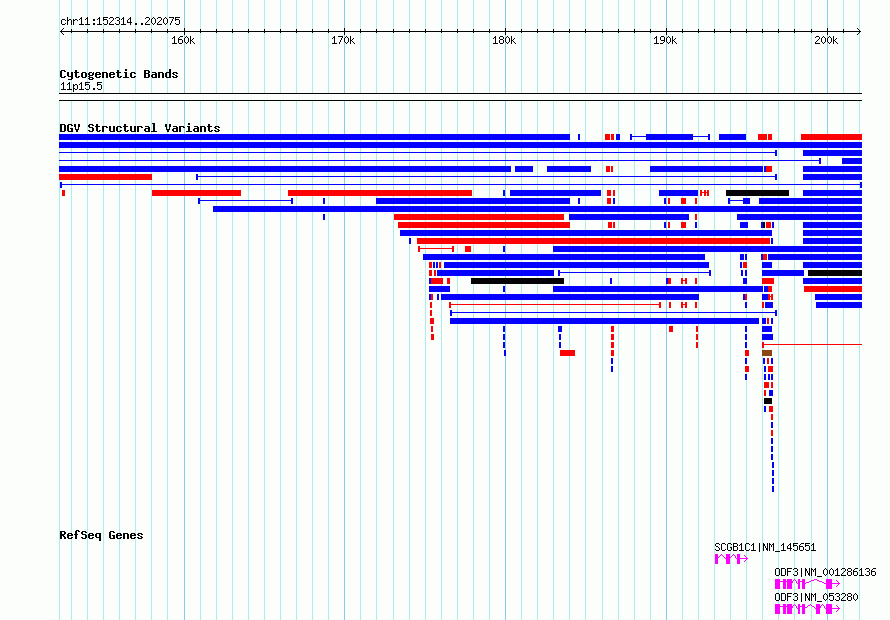
Task: Click the 170k scale label
Action: (343, 40)
